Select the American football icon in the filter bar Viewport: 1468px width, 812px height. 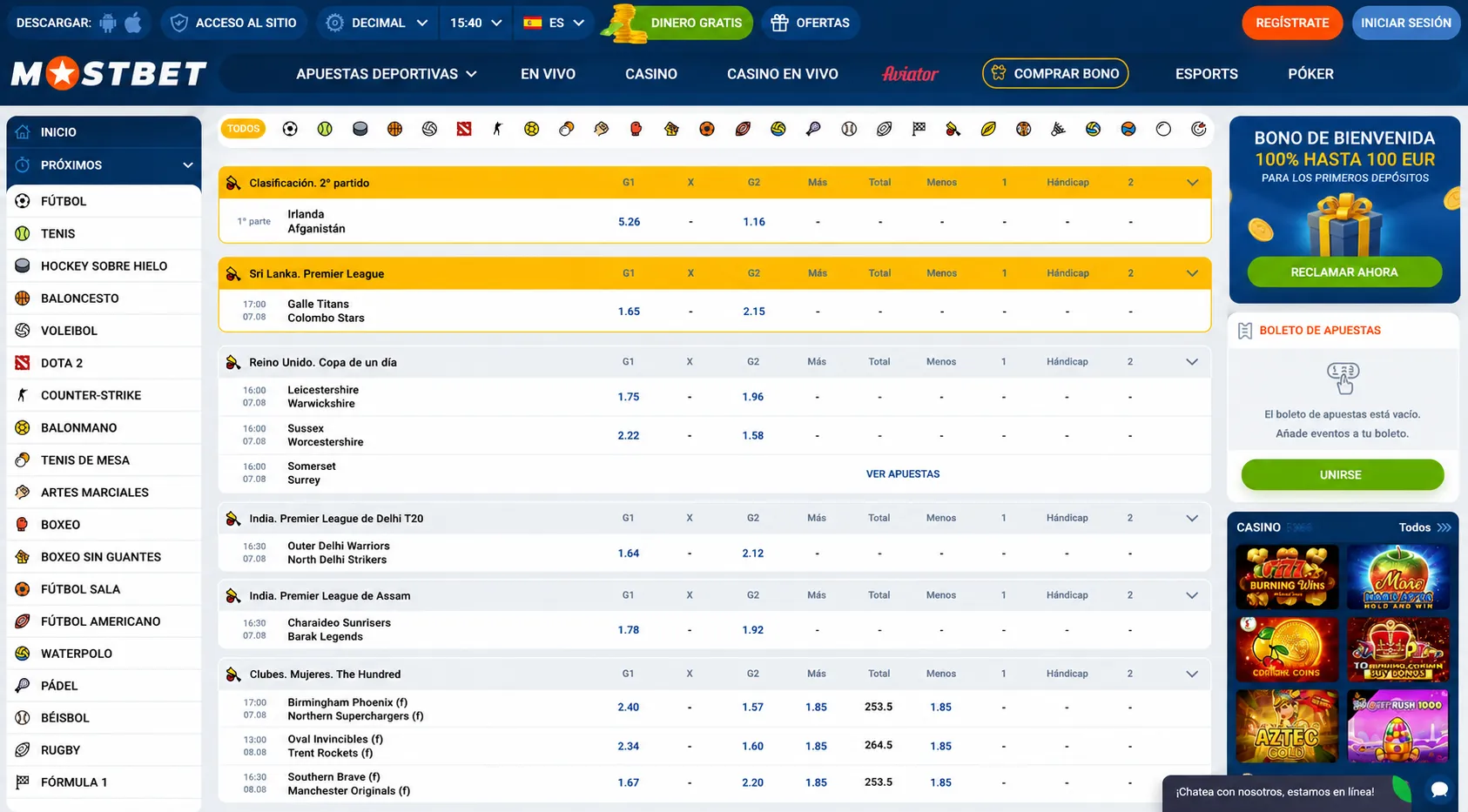[743, 129]
